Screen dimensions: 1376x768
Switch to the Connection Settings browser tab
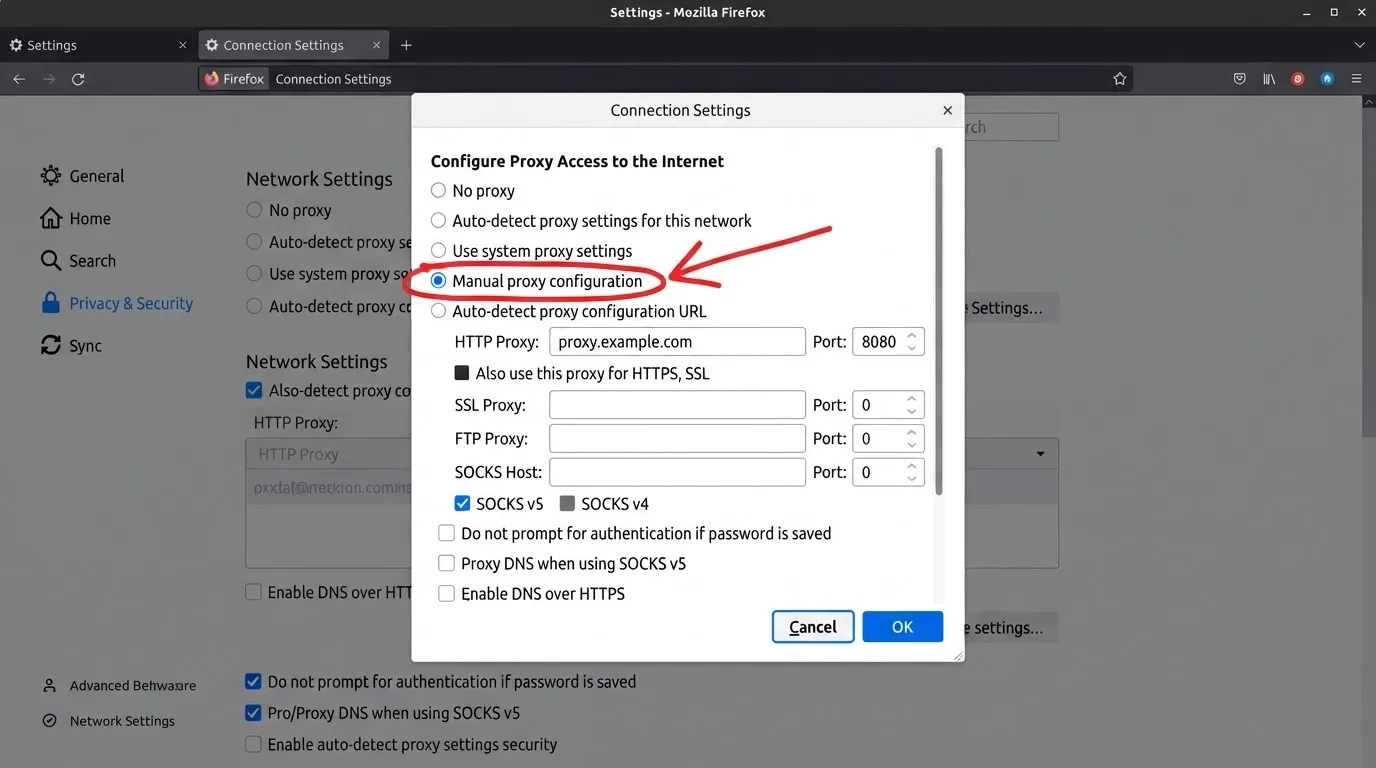pyautogui.click(x=293, y=45)
